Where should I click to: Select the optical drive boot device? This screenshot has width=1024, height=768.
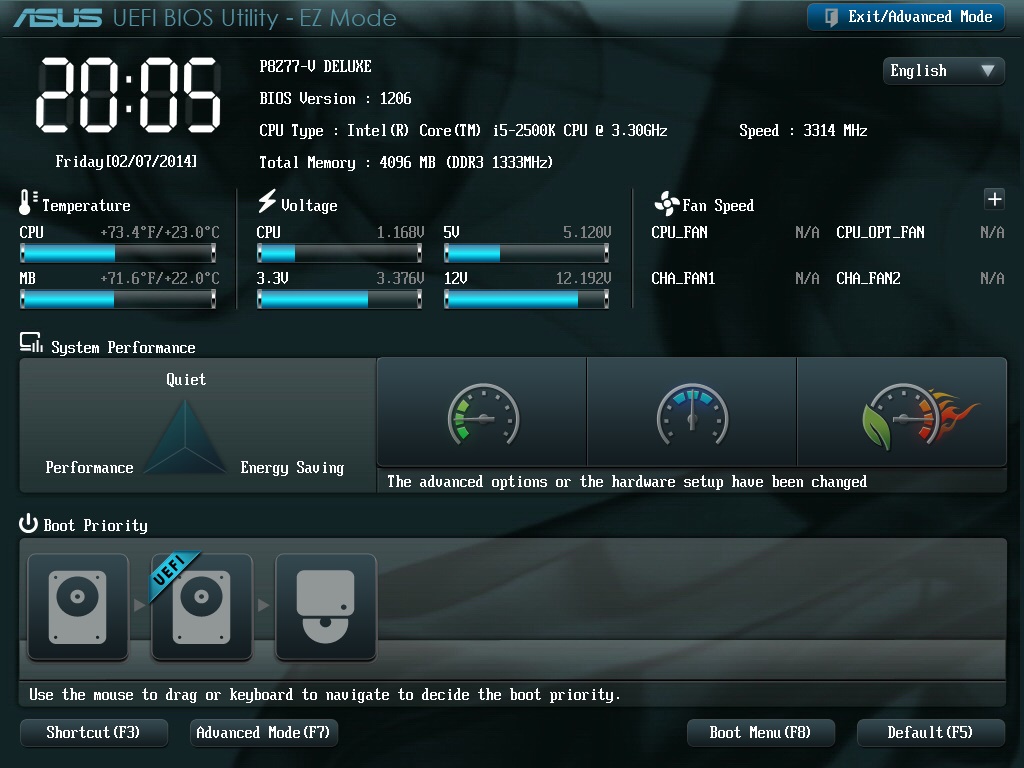[x=326, y=607]
